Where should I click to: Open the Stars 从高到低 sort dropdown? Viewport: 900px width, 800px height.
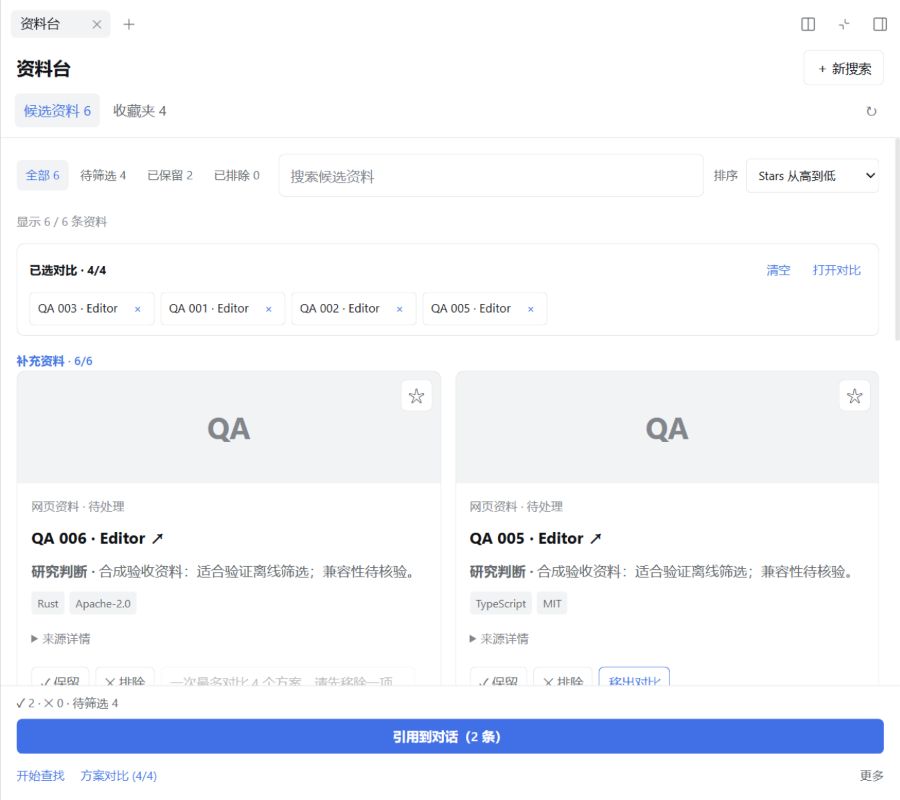(812, 176)
